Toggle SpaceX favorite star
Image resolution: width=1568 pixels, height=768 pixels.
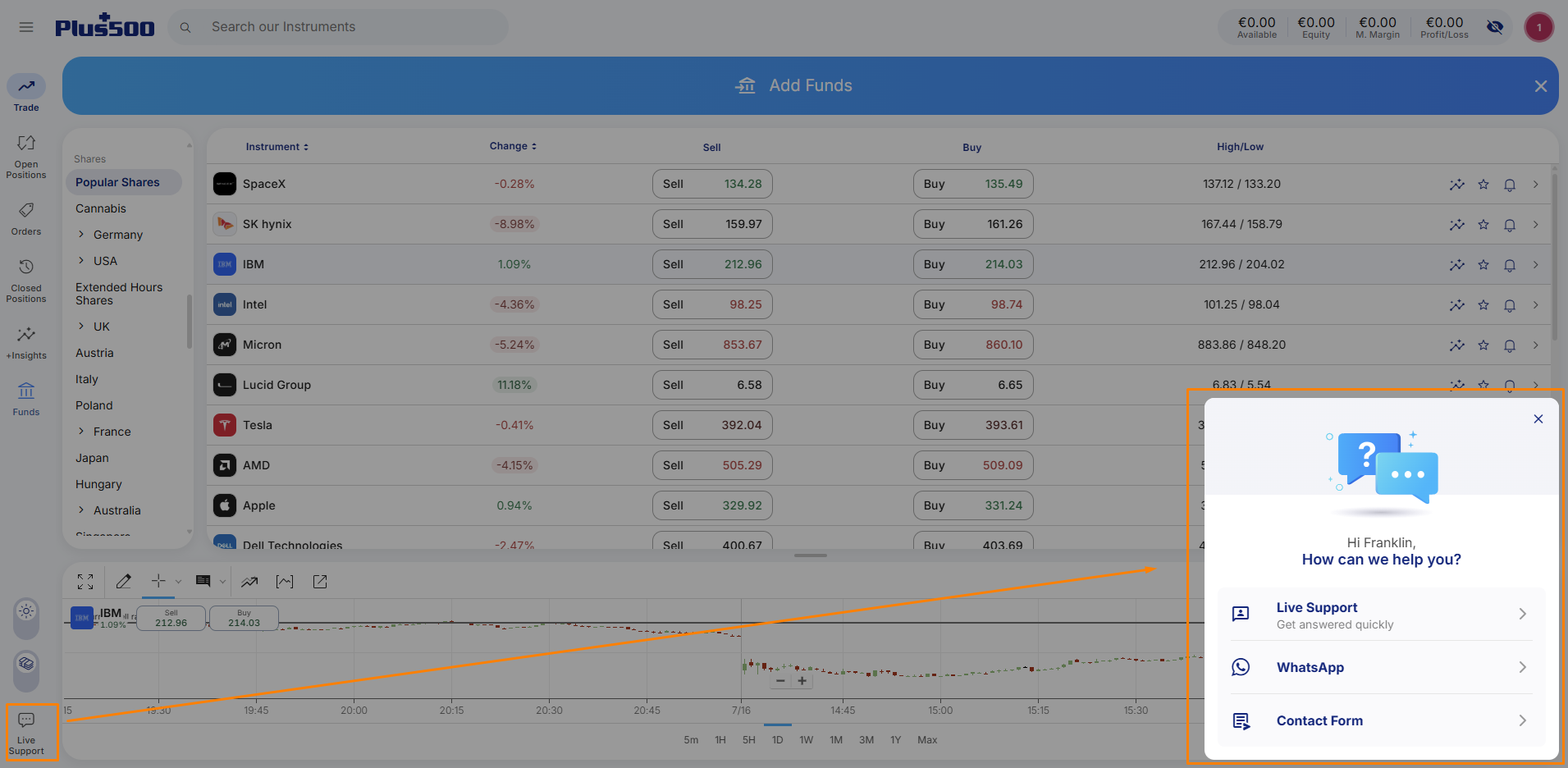point(1483,185)
